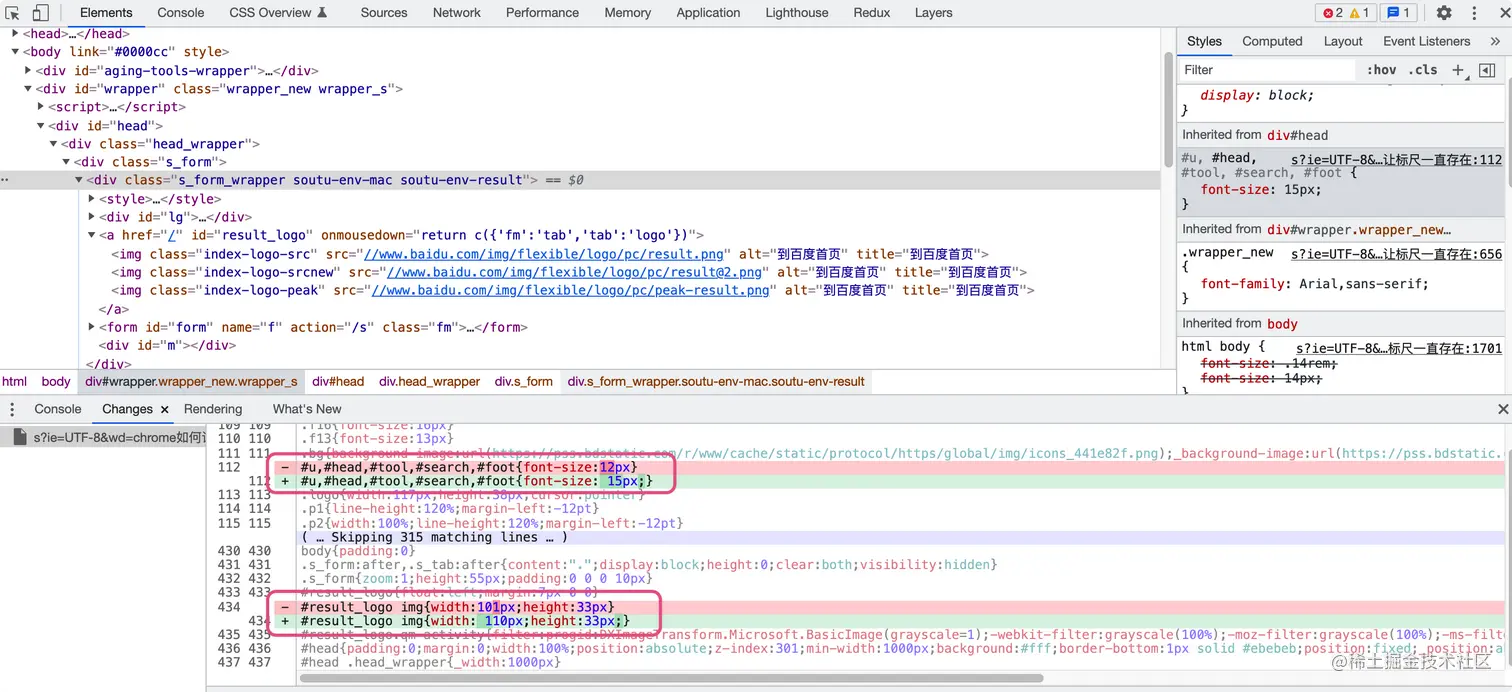Viewport: 1512px width, 692px height.
Task: Open the DevTools three-dot customize menu
Action: tap(1474, 13)
